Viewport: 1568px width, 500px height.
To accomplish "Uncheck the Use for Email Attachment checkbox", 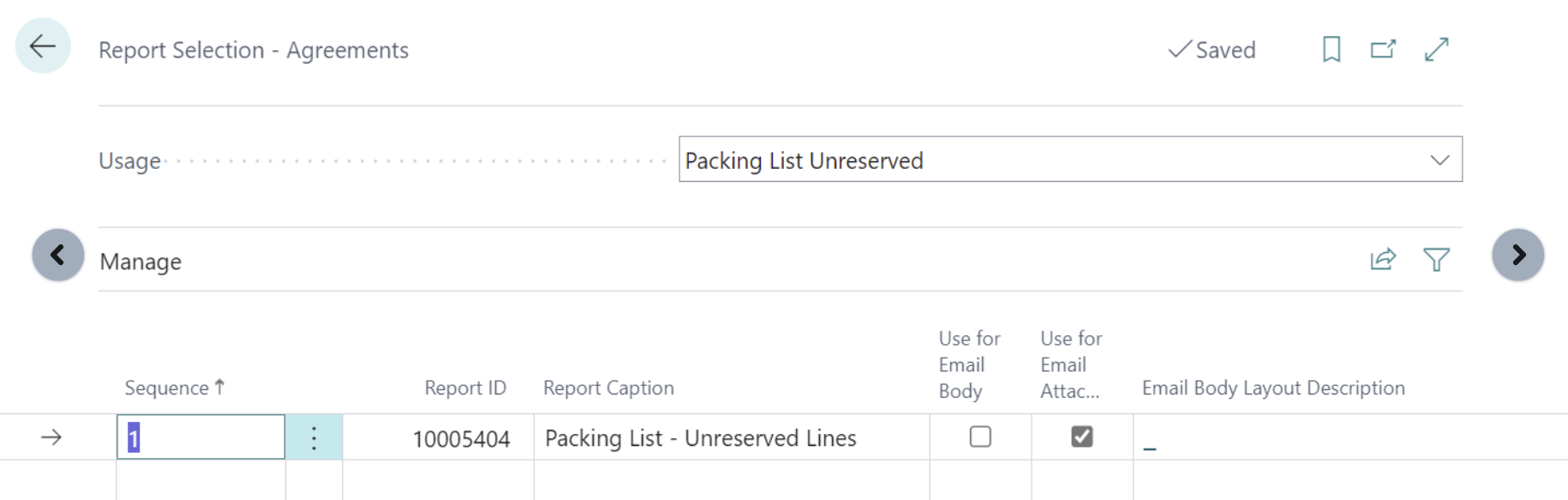I will tap(1081, 437).
